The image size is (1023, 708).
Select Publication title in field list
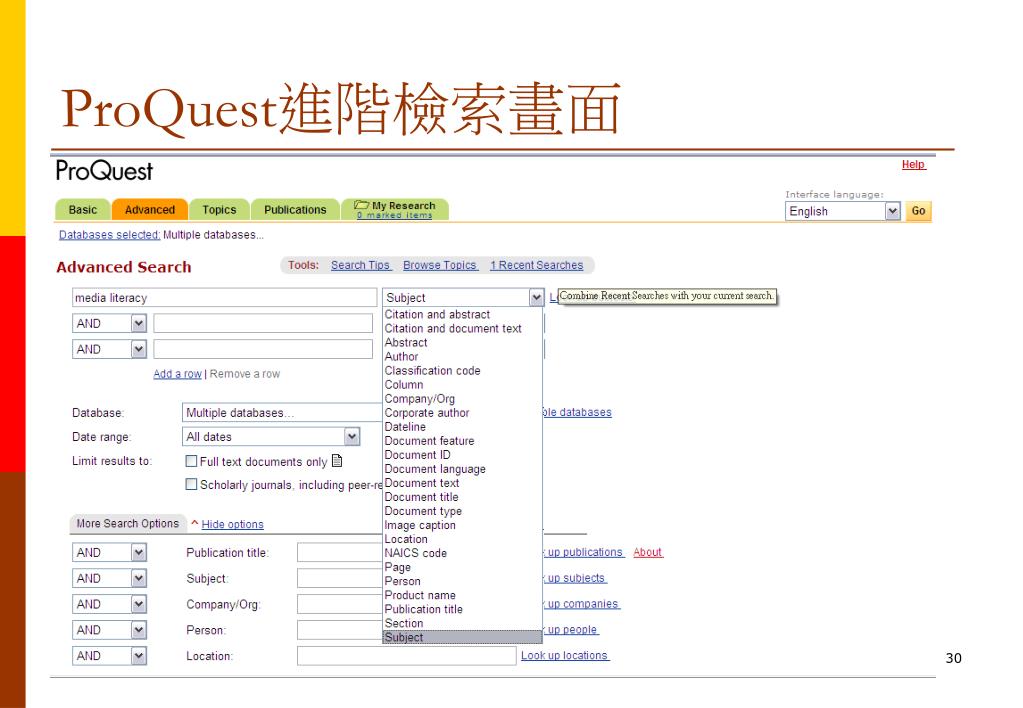point(462,609)
